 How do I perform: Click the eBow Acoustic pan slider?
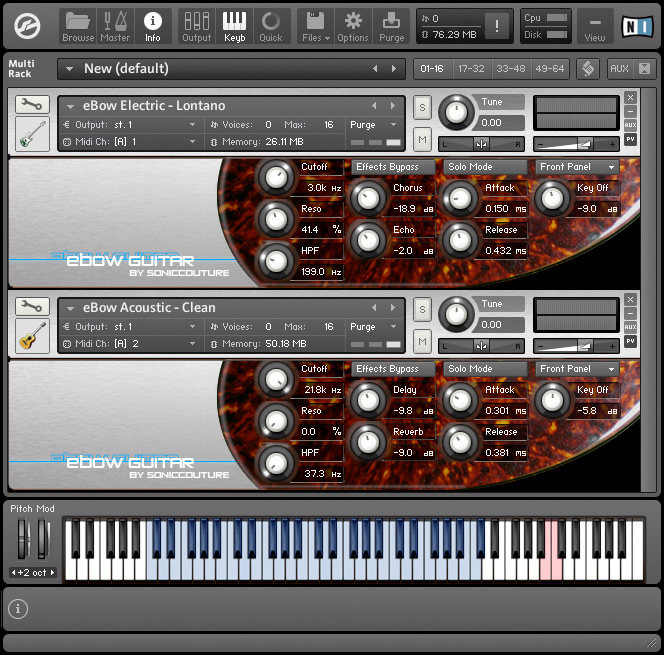(x=481, y=346)
